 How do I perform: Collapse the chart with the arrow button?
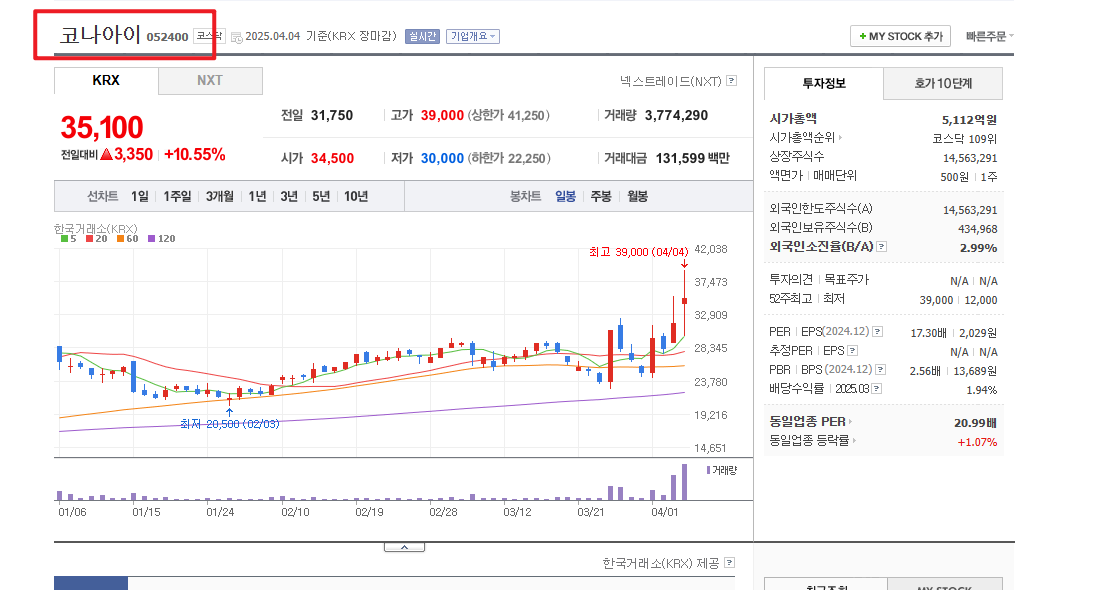[405, 546]
